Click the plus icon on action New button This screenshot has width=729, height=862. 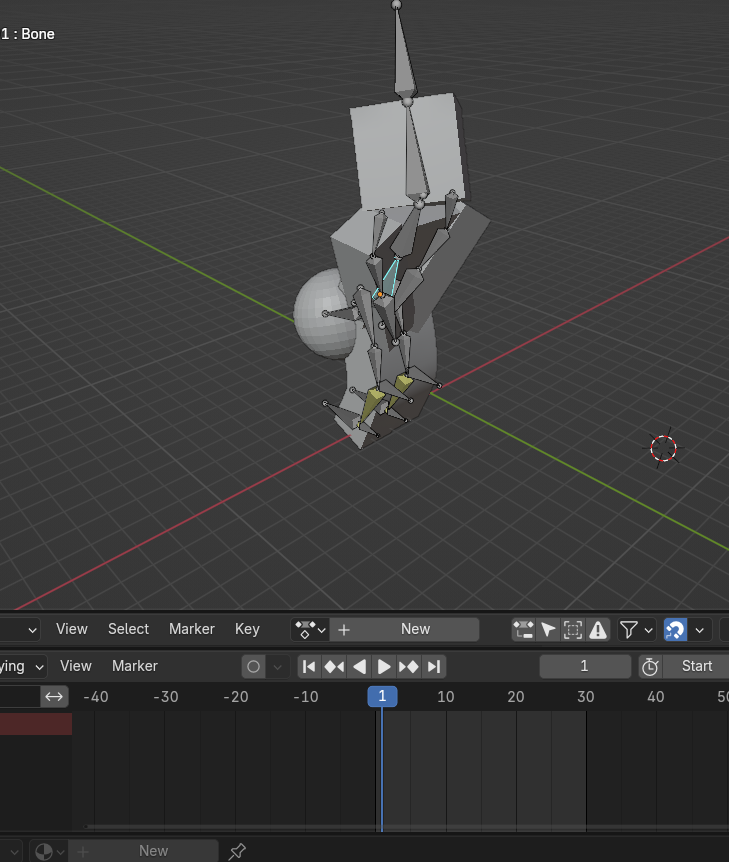tap(344, 629)
